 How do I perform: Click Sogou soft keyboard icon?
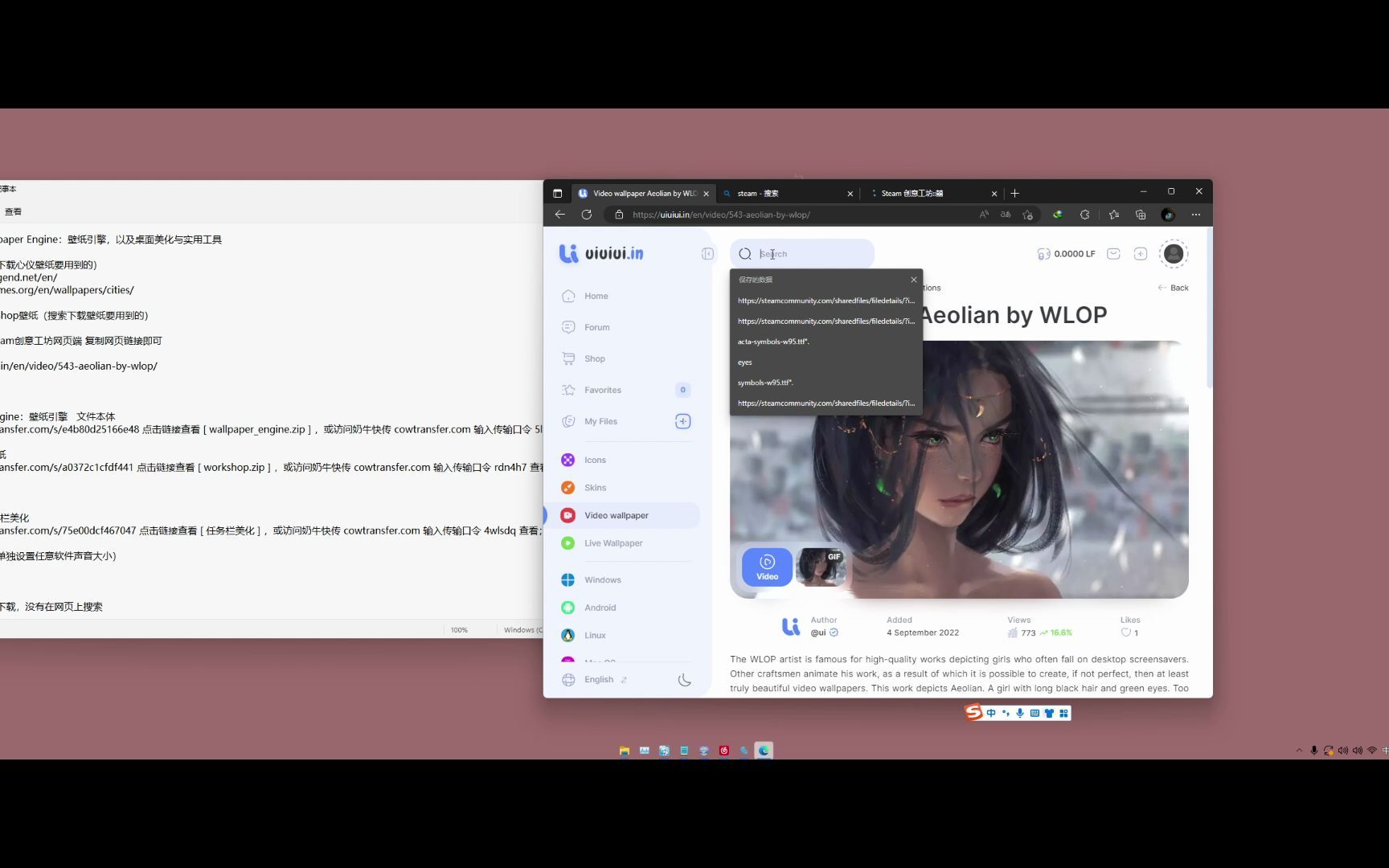(x=1035, y=713)
